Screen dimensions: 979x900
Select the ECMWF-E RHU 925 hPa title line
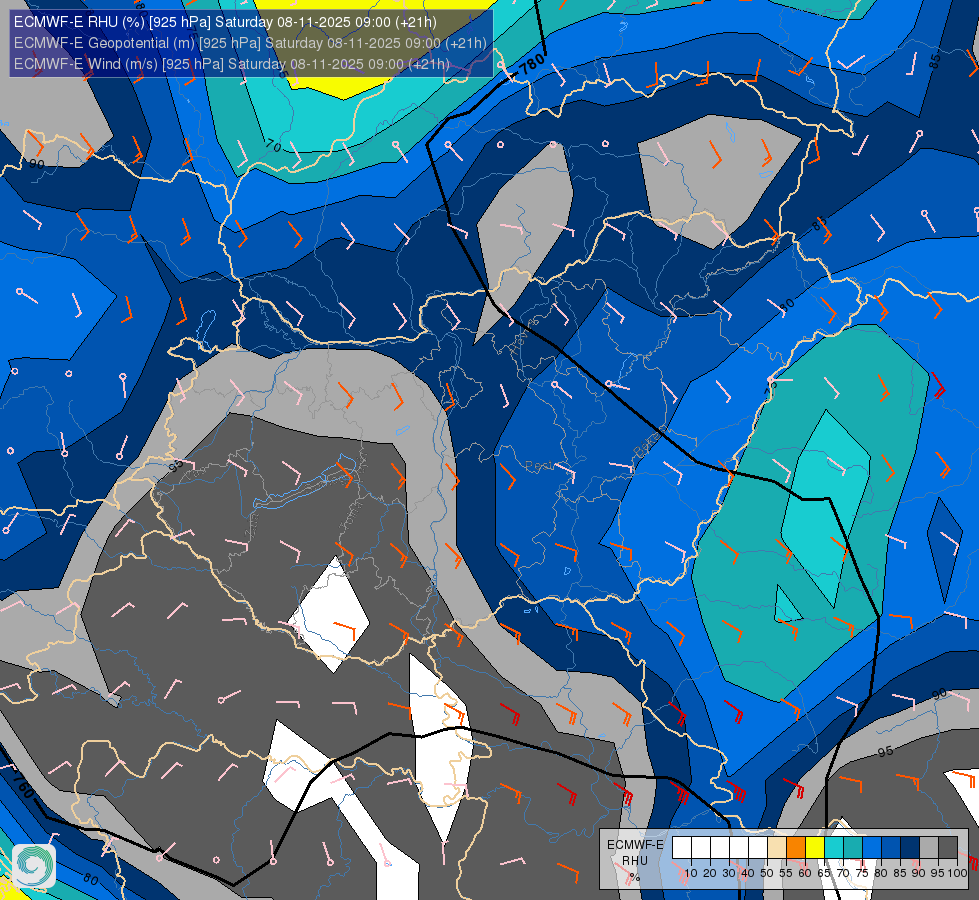(225, 22)
